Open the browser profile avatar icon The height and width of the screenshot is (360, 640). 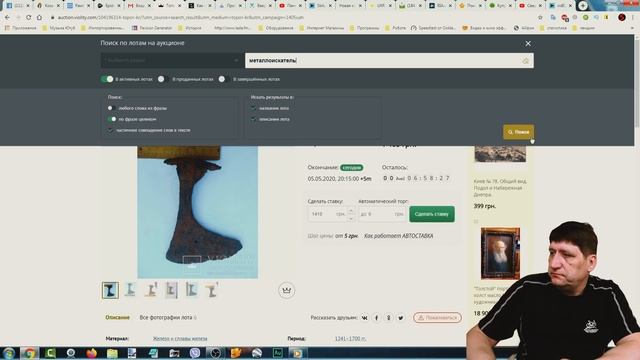(x=622, y=18)
